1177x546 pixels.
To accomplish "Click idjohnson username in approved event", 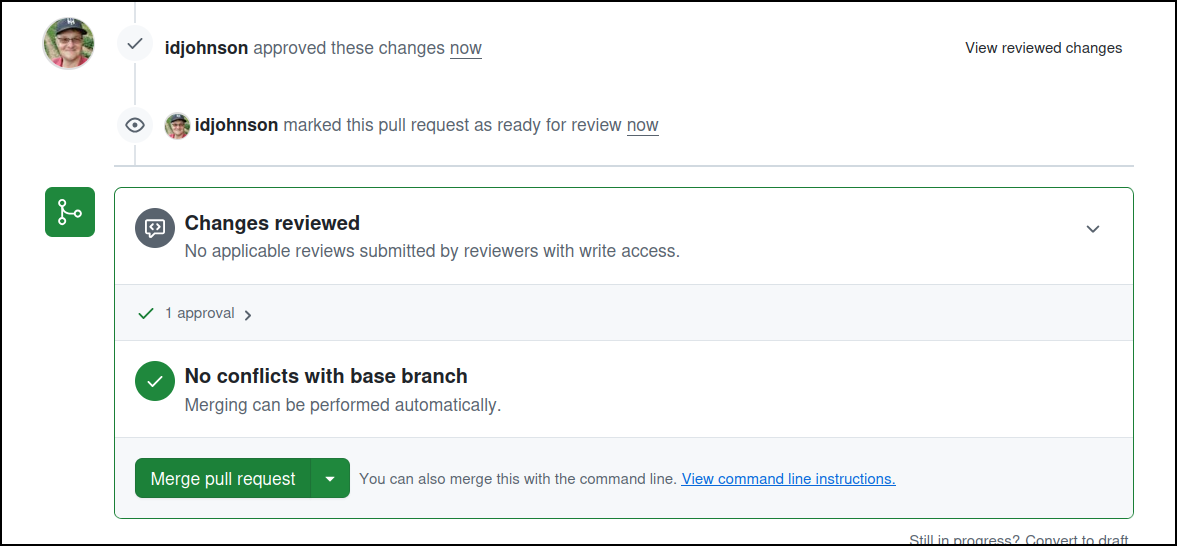I will tap(206, 48).
